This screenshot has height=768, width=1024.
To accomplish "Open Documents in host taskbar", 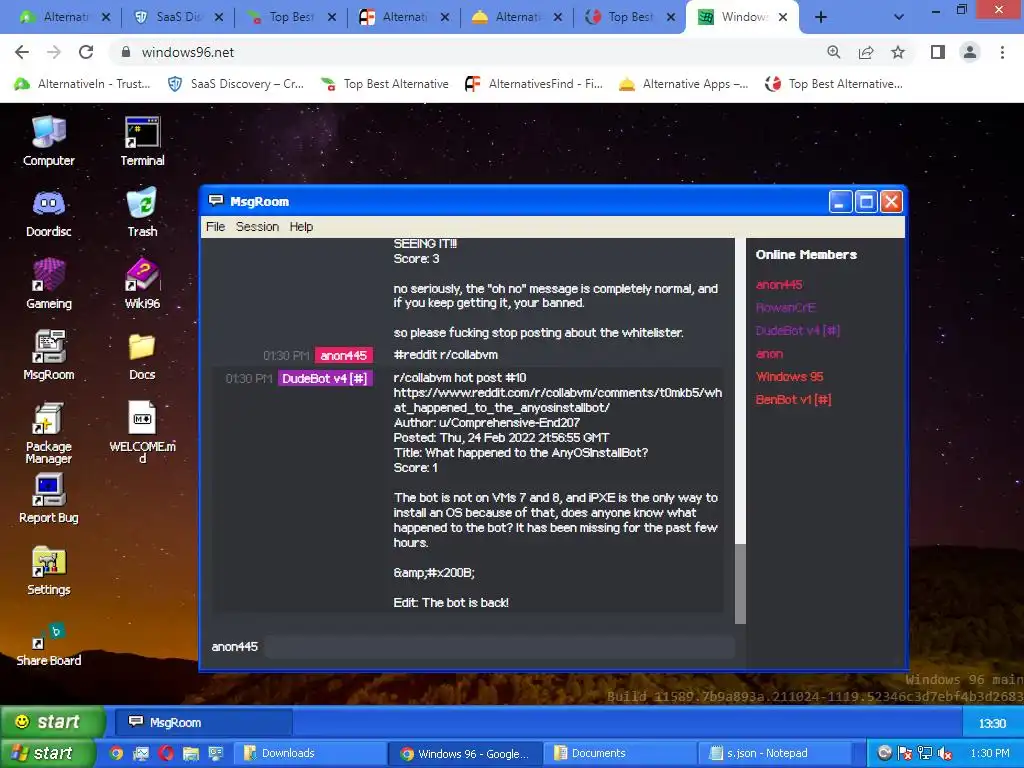I will [x=620, y=753].
